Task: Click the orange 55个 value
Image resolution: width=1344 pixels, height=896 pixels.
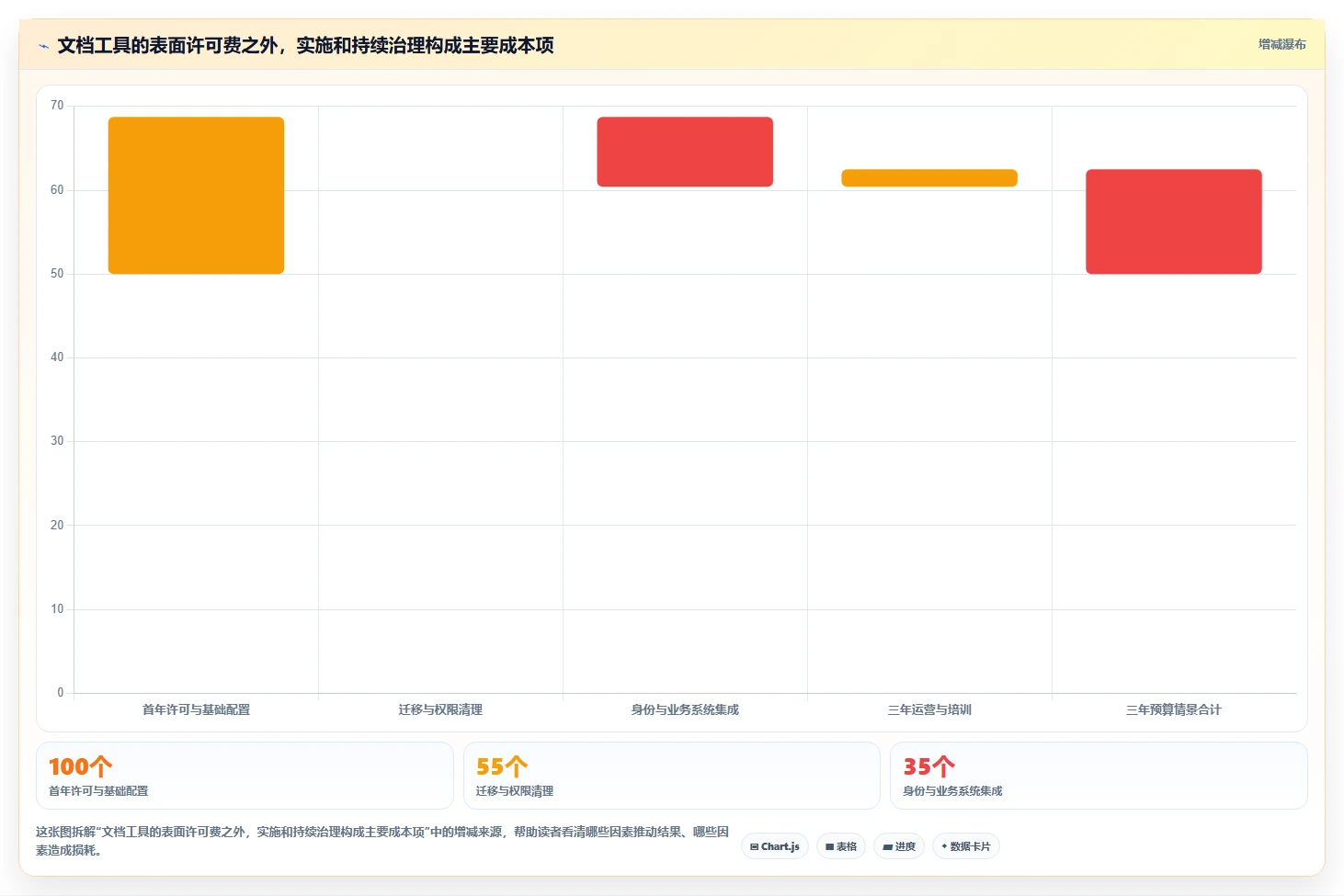Action: [502, 766]
